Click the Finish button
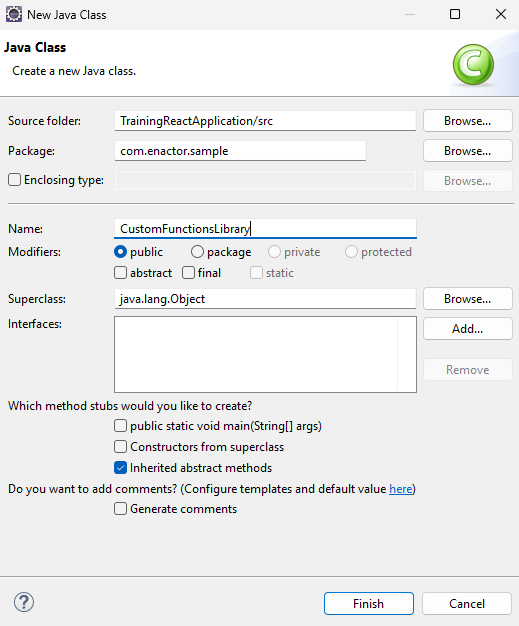The height and width of the screenshot is (626, 519). pos(368,603)
